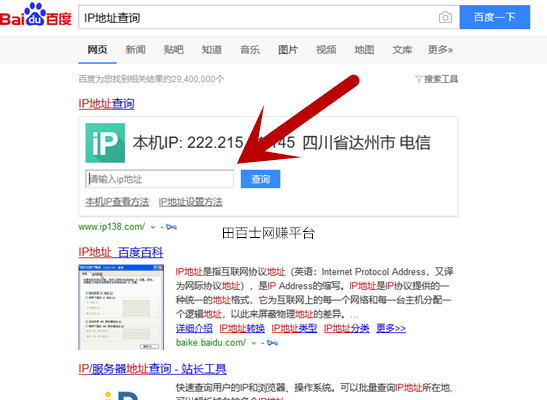Click 本机IP: 222.215 address text

click(188, 143)
